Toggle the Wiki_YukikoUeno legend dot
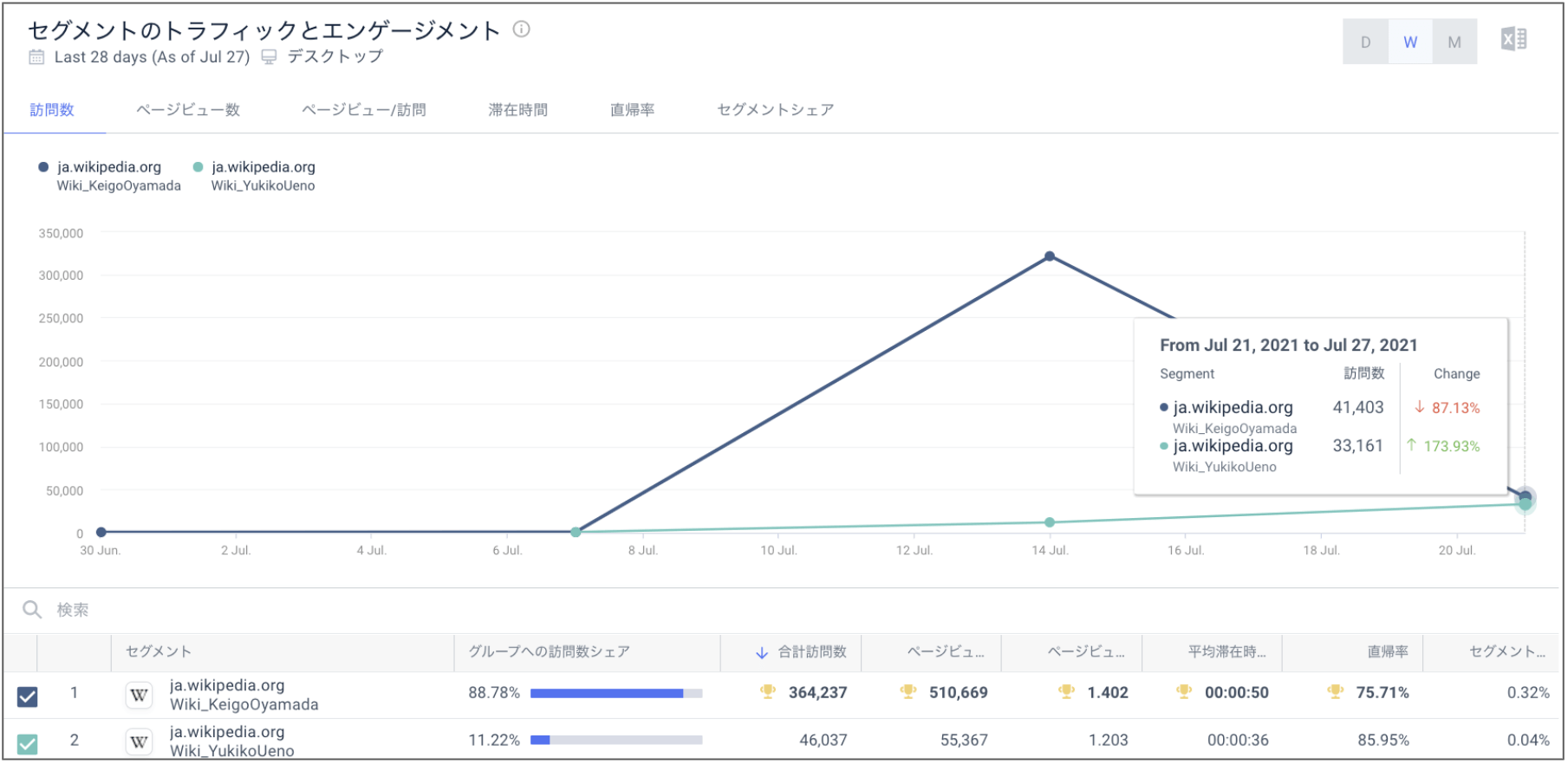1568x764 pixels. [198, 167]
